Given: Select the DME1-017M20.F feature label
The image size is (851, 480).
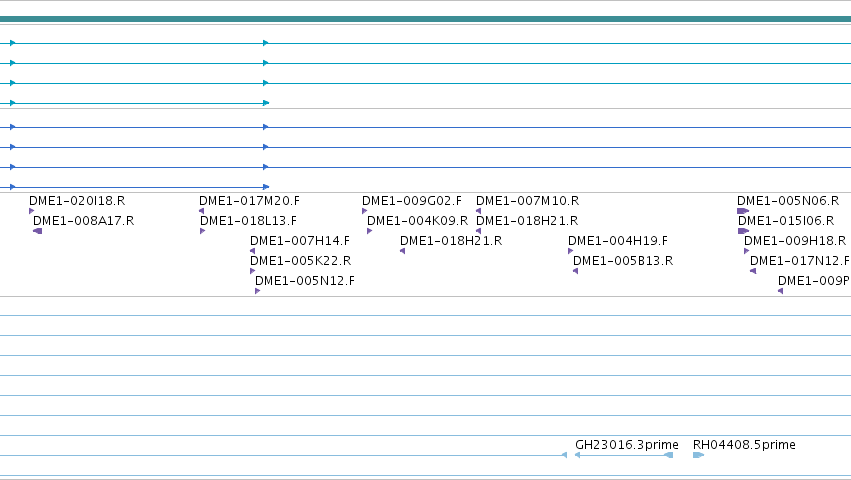Looking at the screenshot, I should (x=250, y=201).
